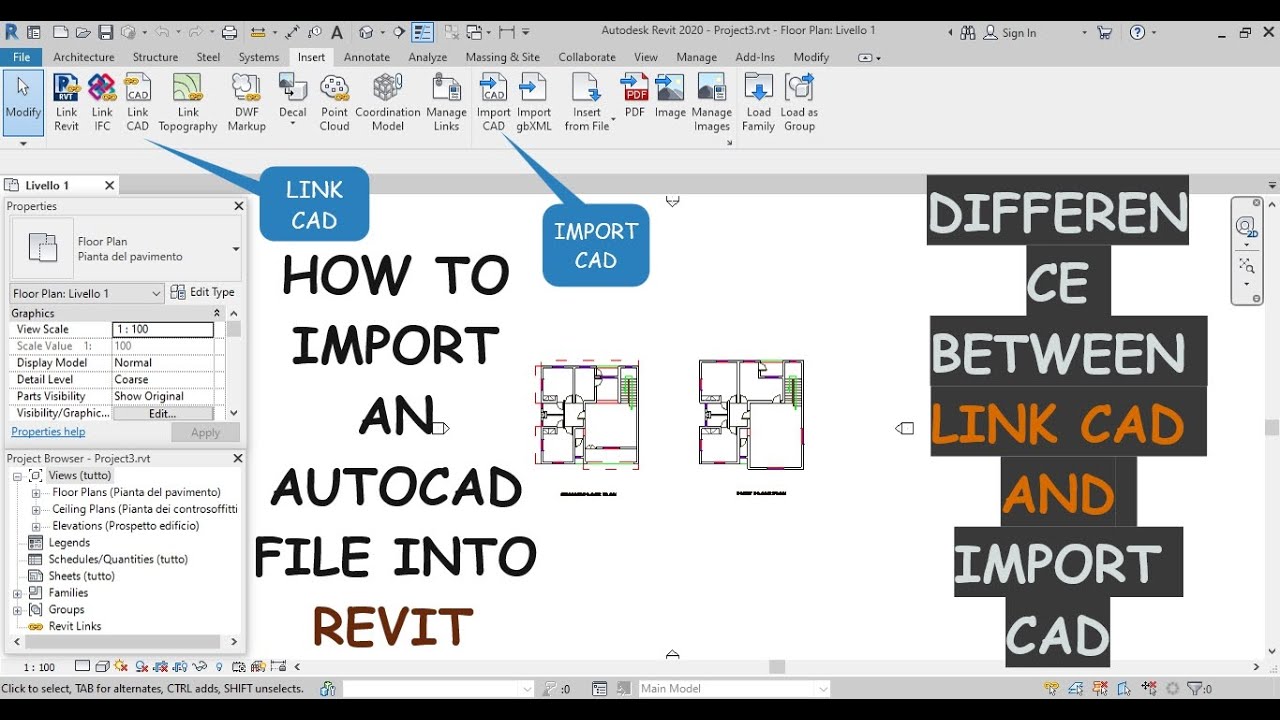1280x720 pixels.
Task: Switch to the Architecture ribbon tab
Action: 84,57
